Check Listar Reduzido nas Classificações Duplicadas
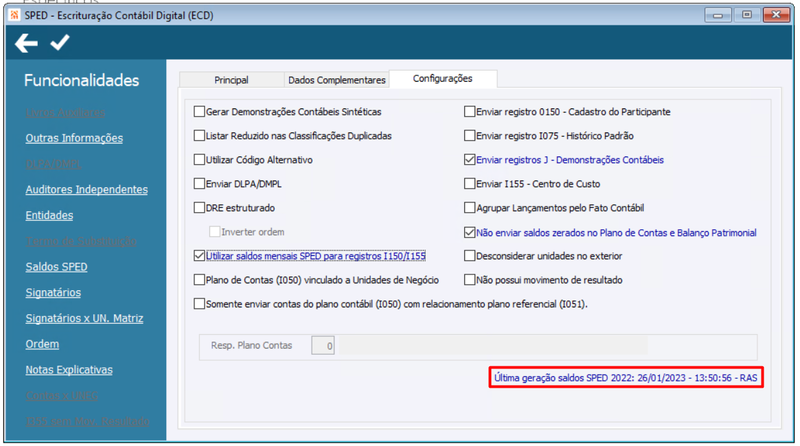This screenshot has width=800, height=446. point(199,136)
